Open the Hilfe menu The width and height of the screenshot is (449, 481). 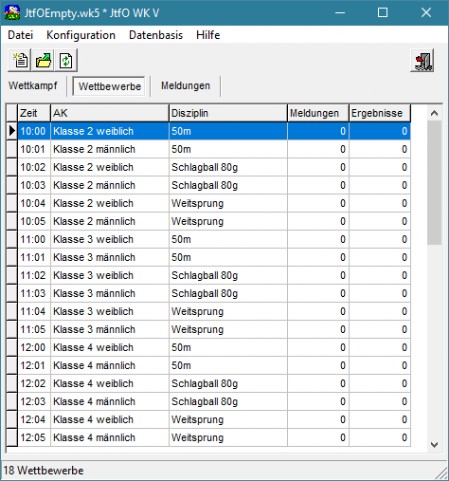(208, 35)
